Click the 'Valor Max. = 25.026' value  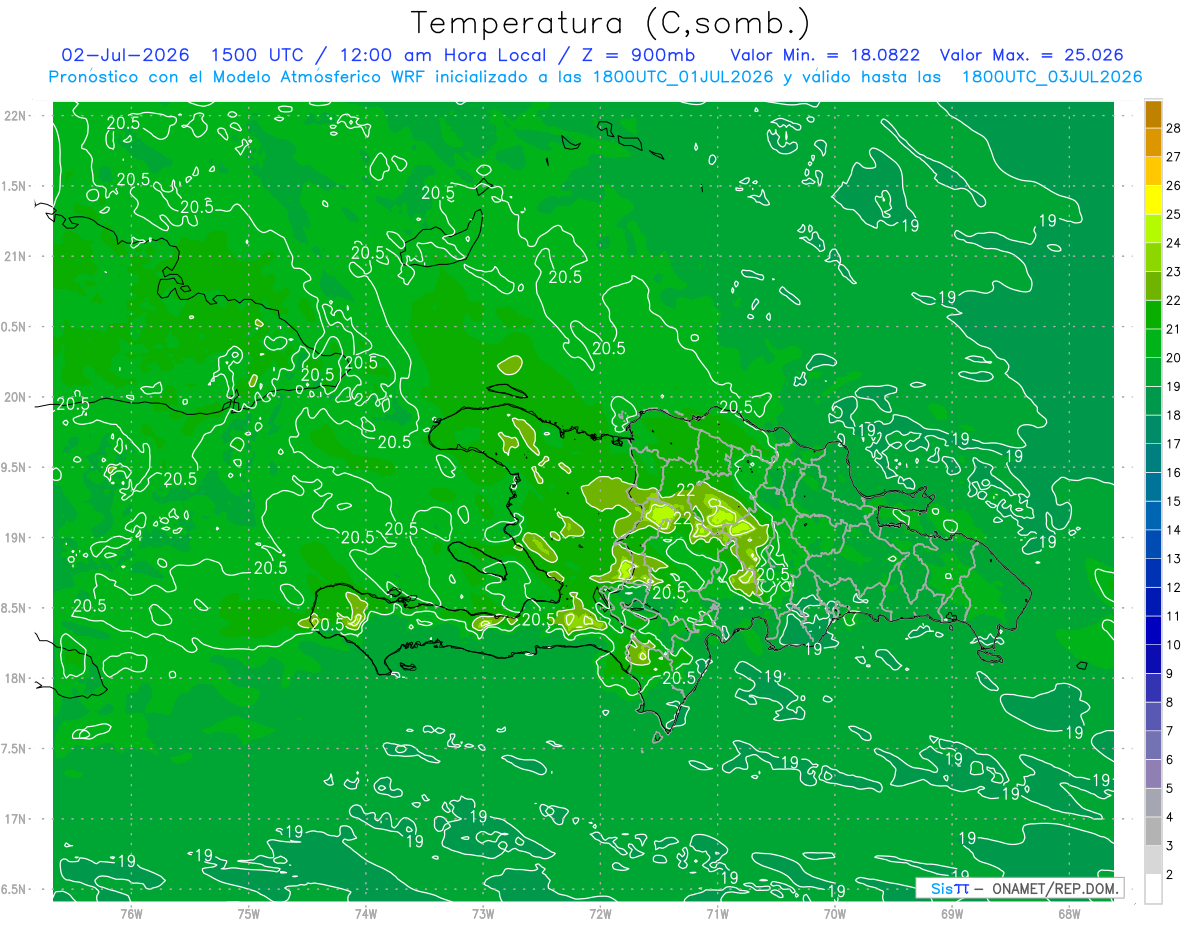point(1031,55)
